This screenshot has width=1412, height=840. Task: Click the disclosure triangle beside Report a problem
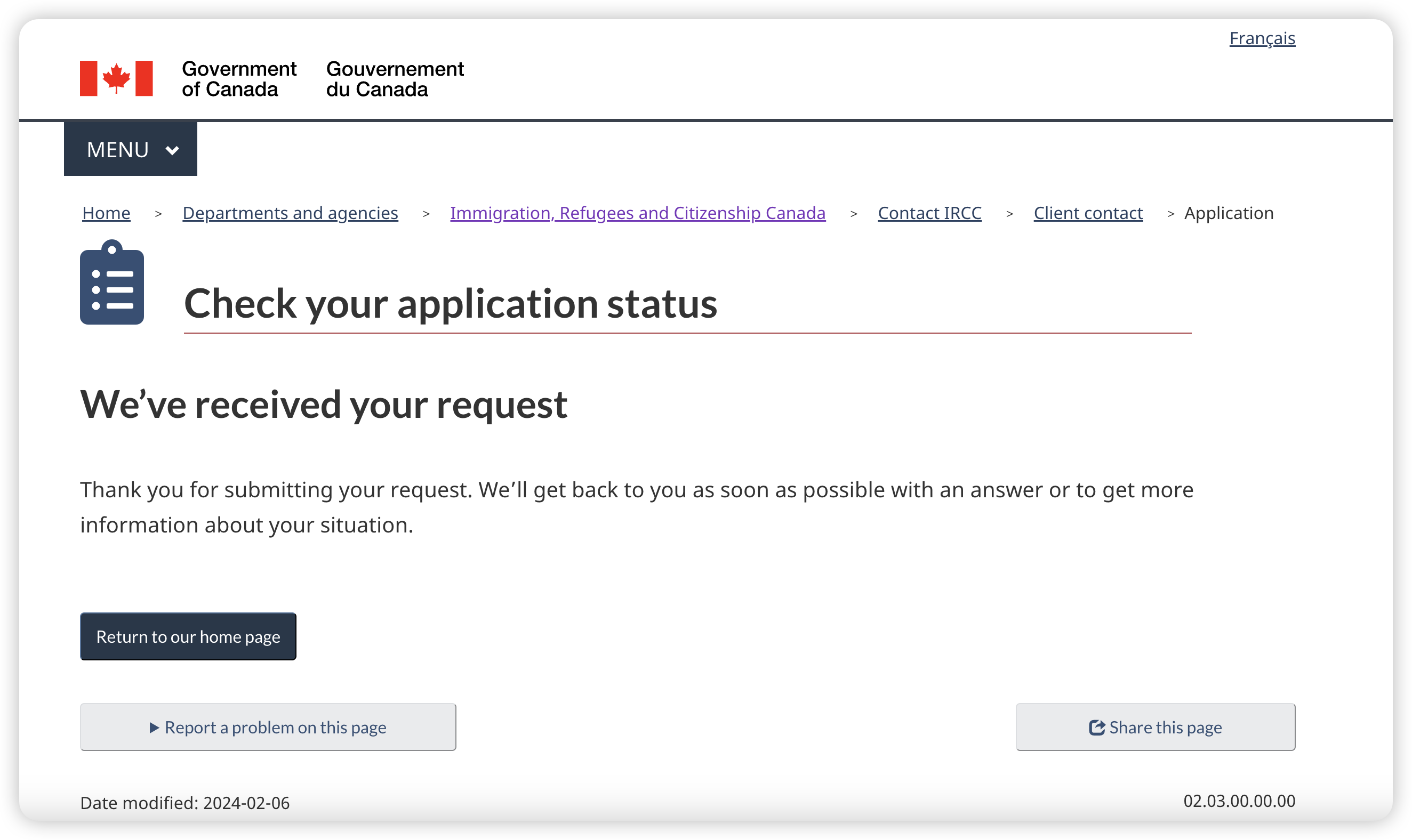(154, 728)
